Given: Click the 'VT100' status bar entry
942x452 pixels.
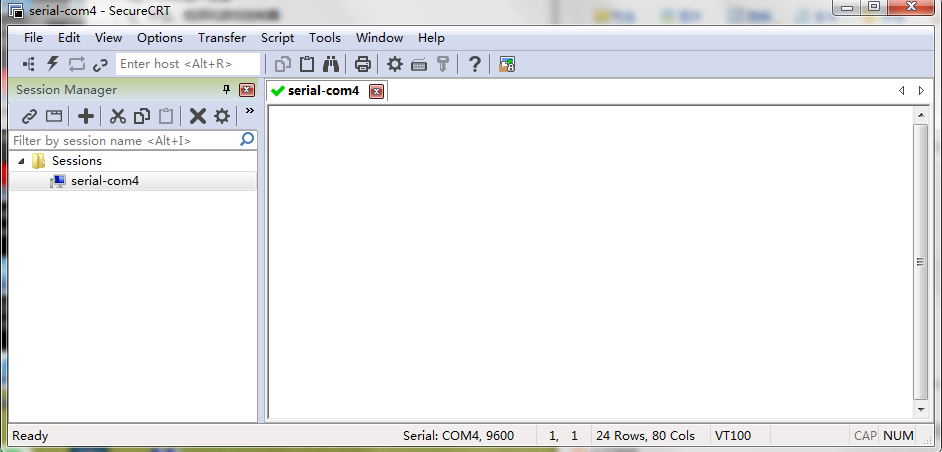Looking at the screenshot, I should (x=733, y=436).
